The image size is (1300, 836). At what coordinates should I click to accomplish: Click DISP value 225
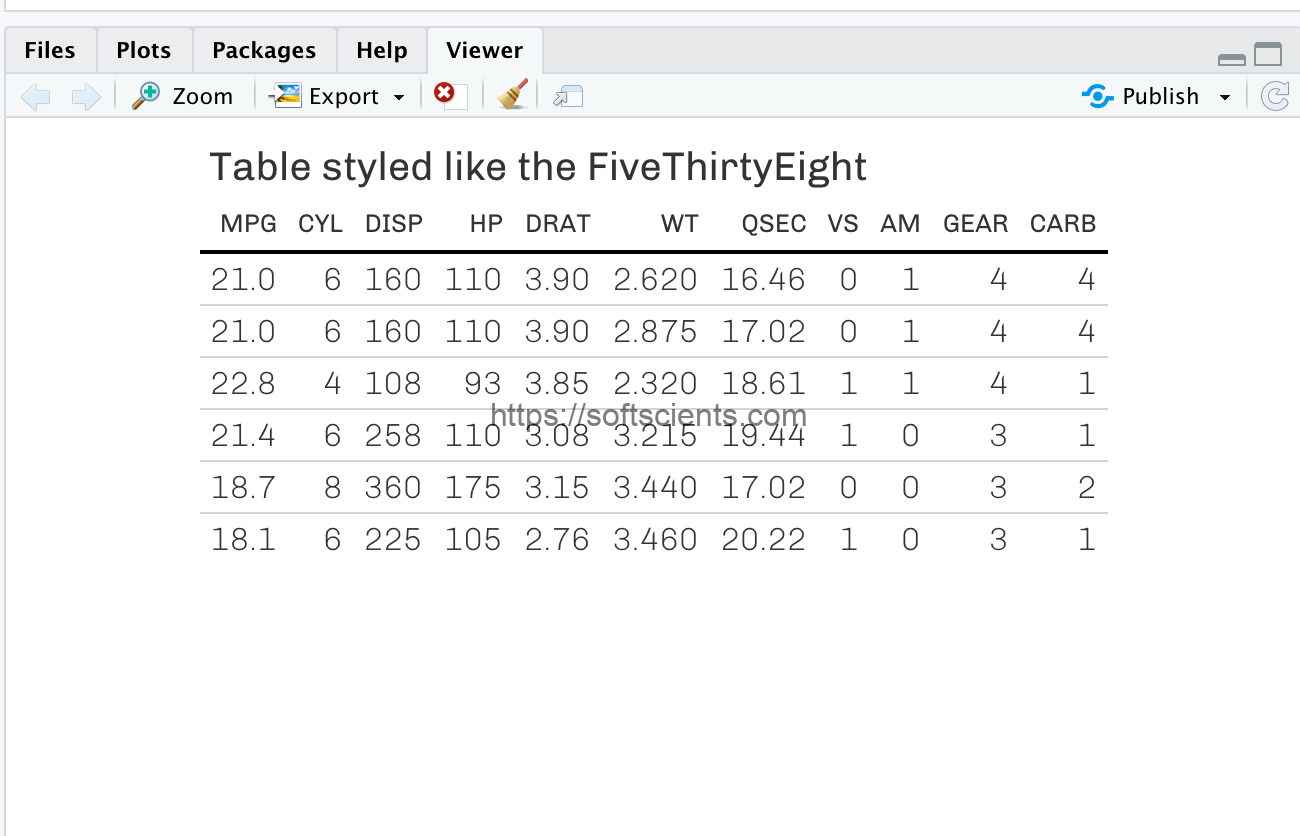pos(393,540)
